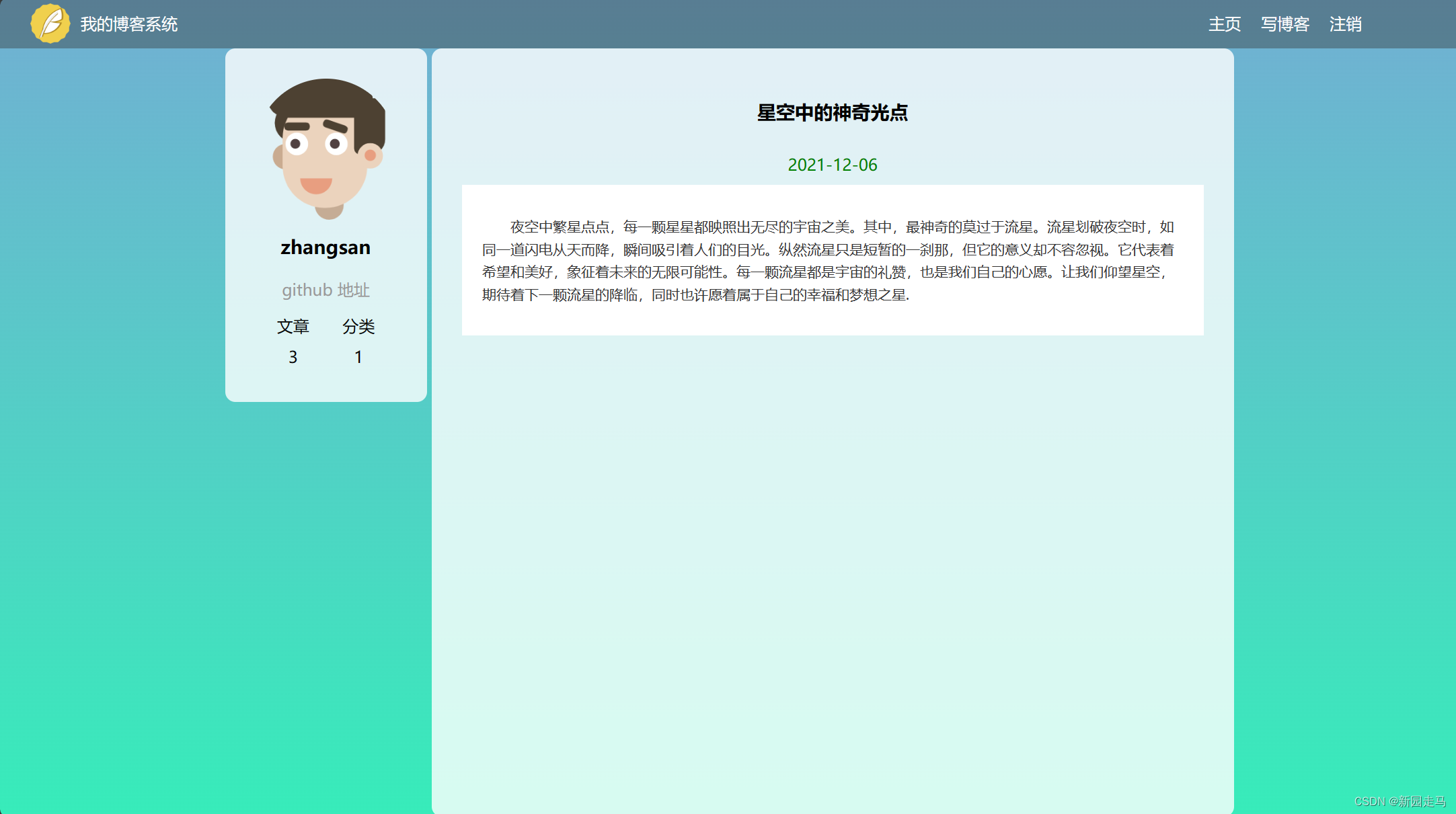This screenshot has width=1456, height=814.
Task: Click the category count number 1
Action: pos(358,357)
